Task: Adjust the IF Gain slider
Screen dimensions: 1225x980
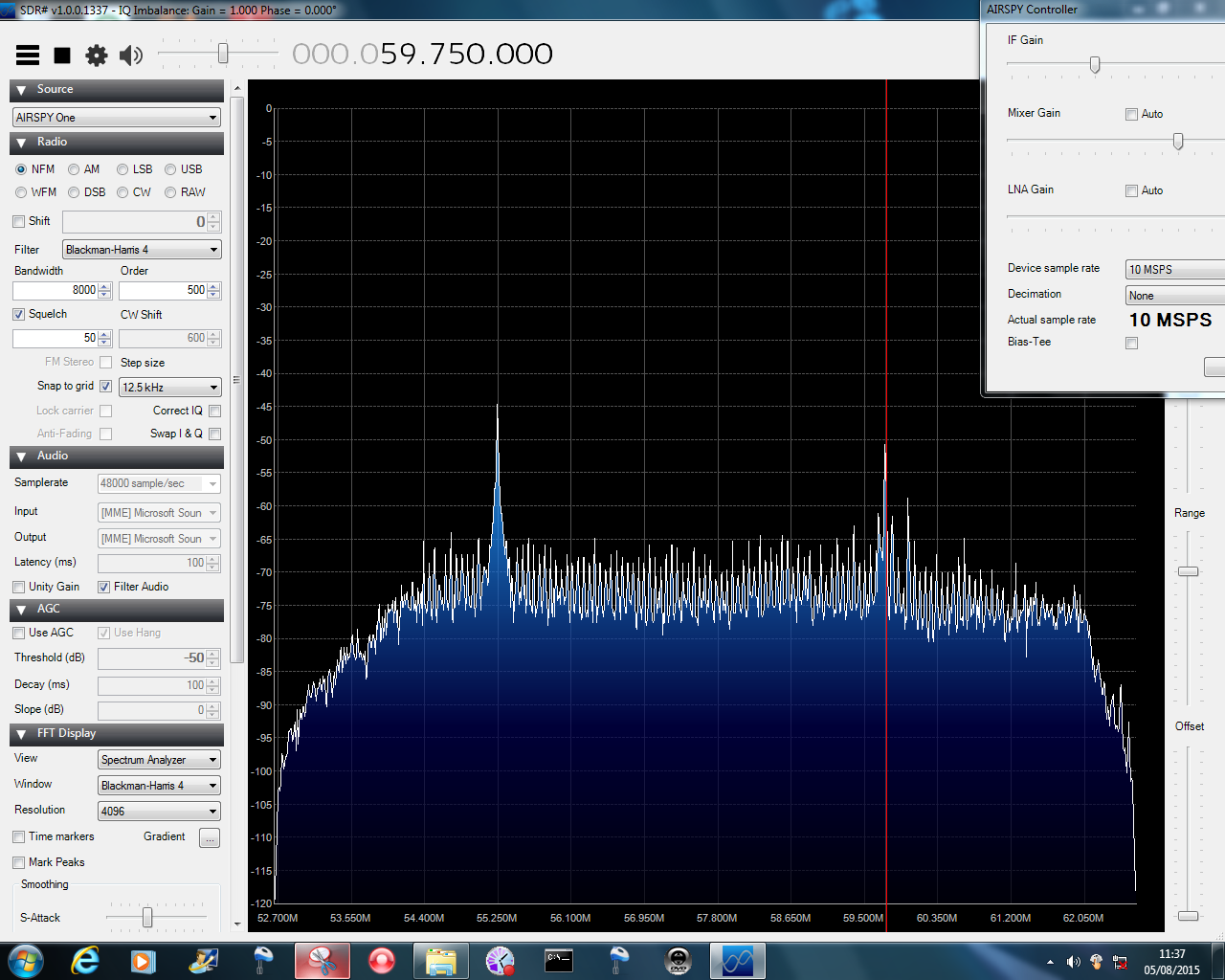Action: tap(1095, 64)
